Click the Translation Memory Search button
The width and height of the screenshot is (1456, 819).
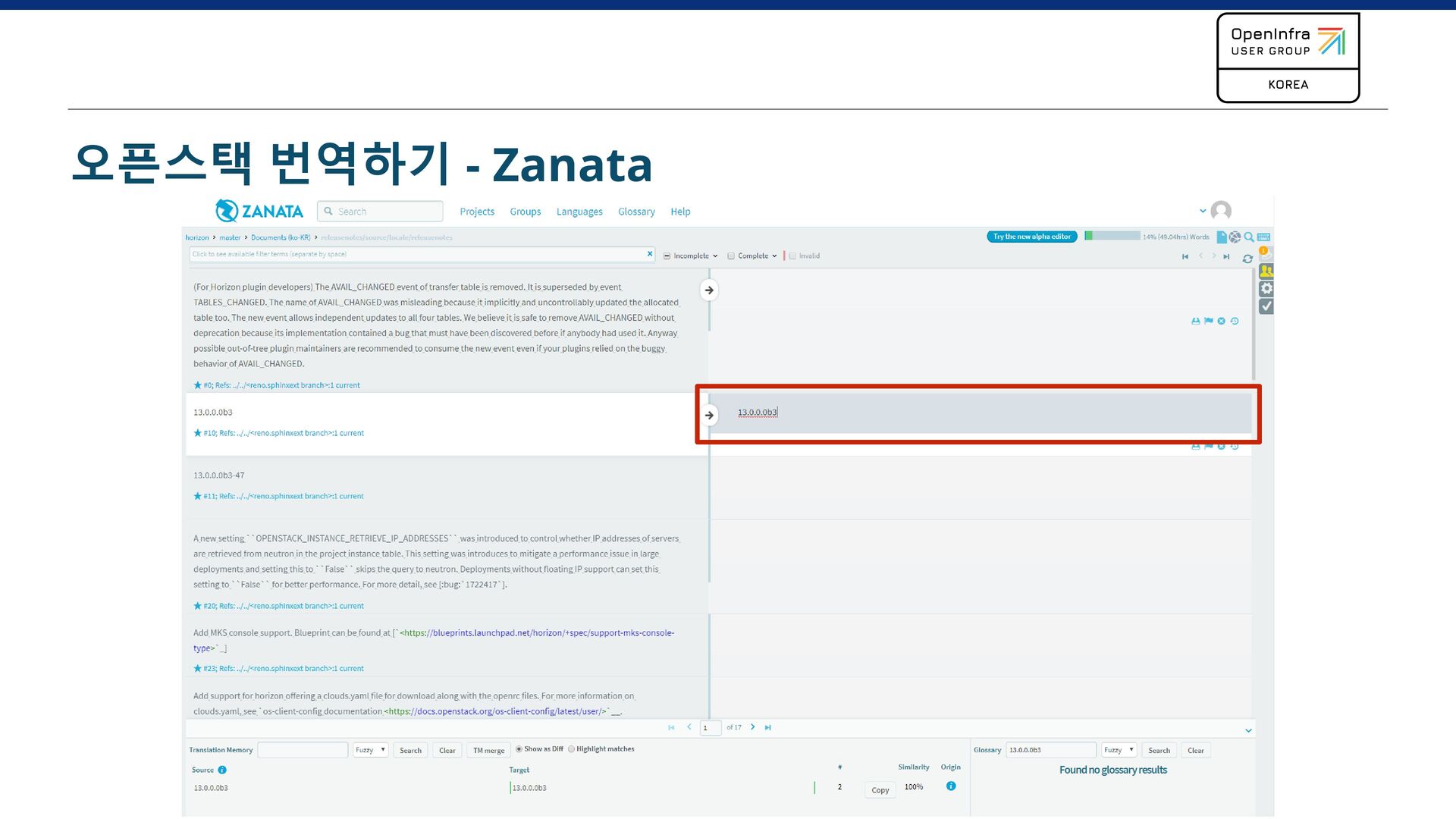[410, 750]
